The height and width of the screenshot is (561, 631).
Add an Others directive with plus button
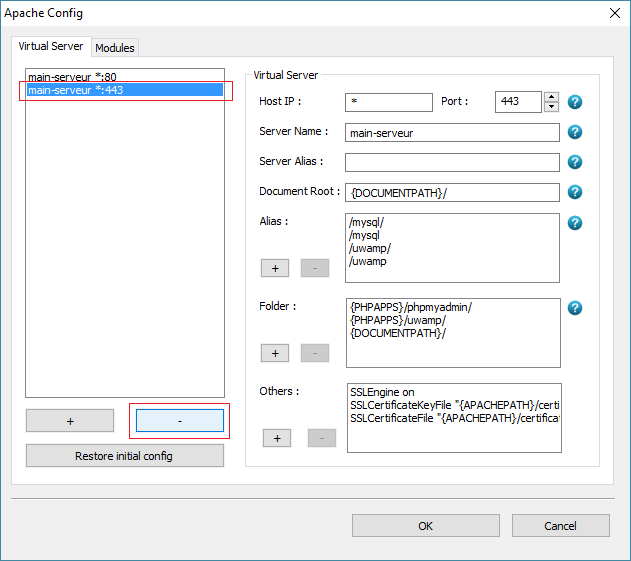point(277,438)
